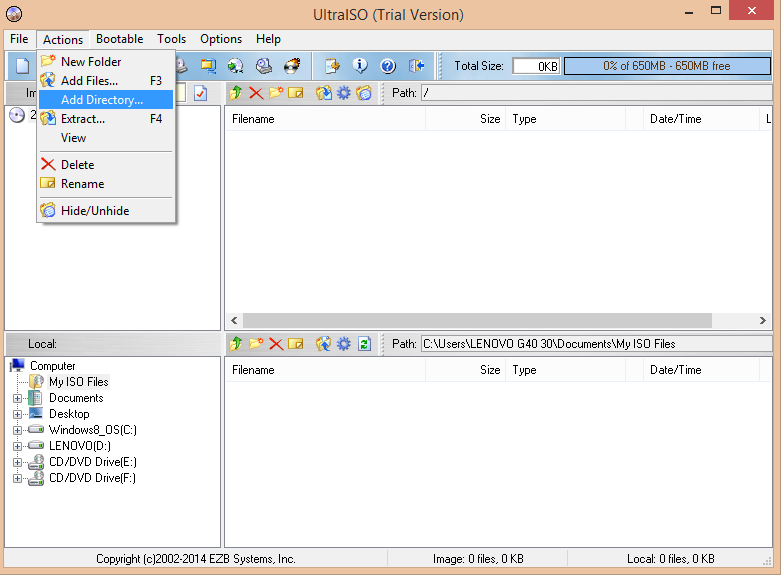781x575 pixels.
Task: Click the image pane horizontal scrollbar track
Action: coord(477,320)
